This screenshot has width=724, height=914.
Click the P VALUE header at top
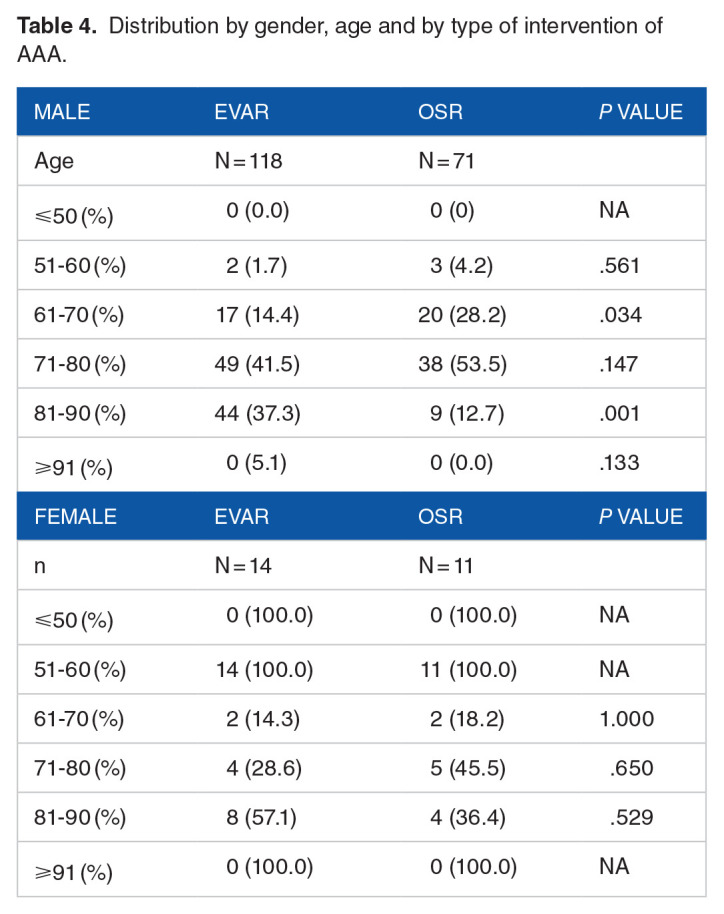[x=641, y=112]
